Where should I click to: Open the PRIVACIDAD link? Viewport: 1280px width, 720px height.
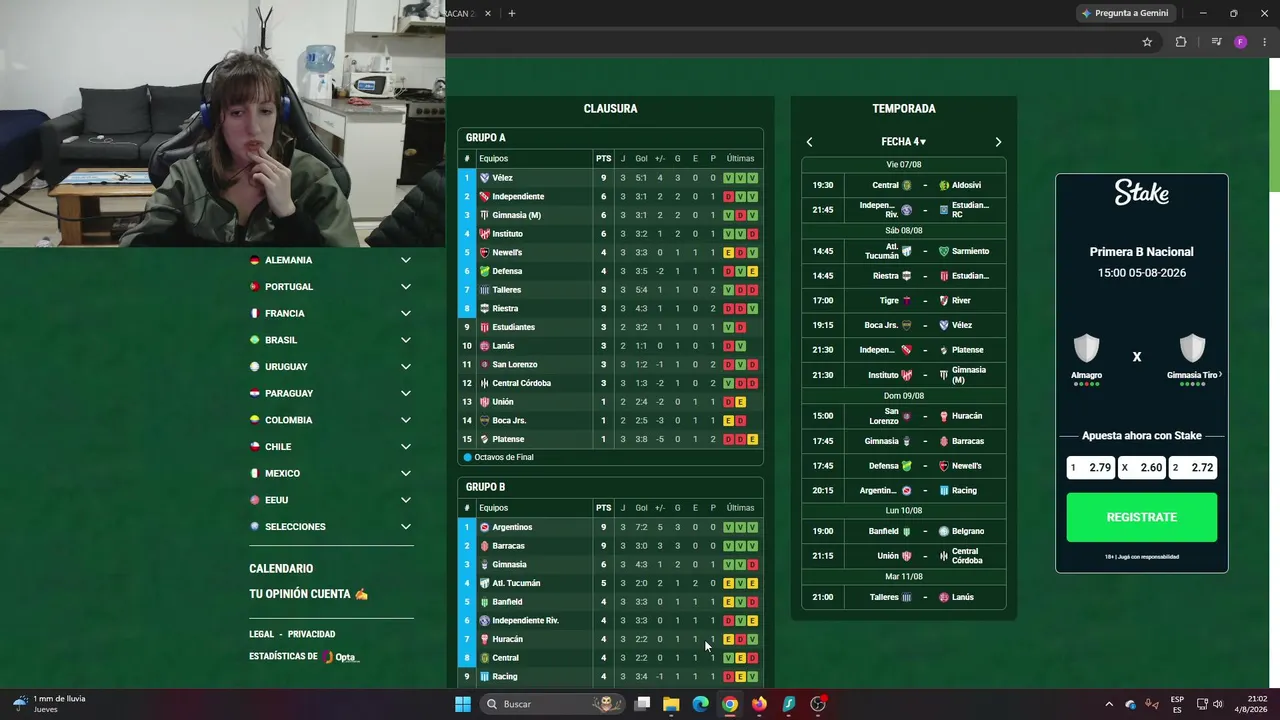pyautogui.click(x=312, y=634)
